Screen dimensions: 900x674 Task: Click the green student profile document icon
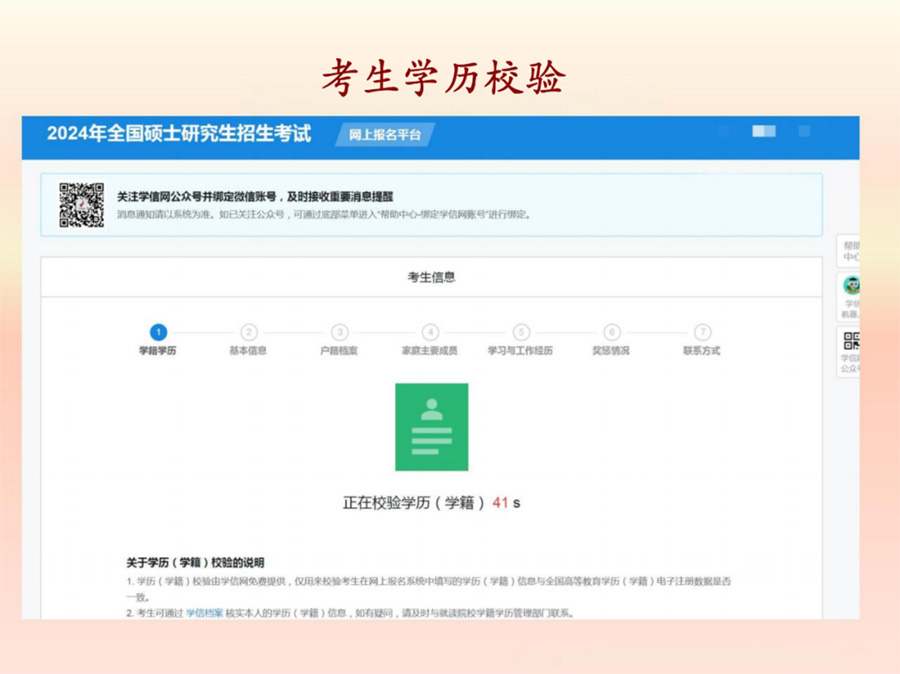[x=431, y=427]
